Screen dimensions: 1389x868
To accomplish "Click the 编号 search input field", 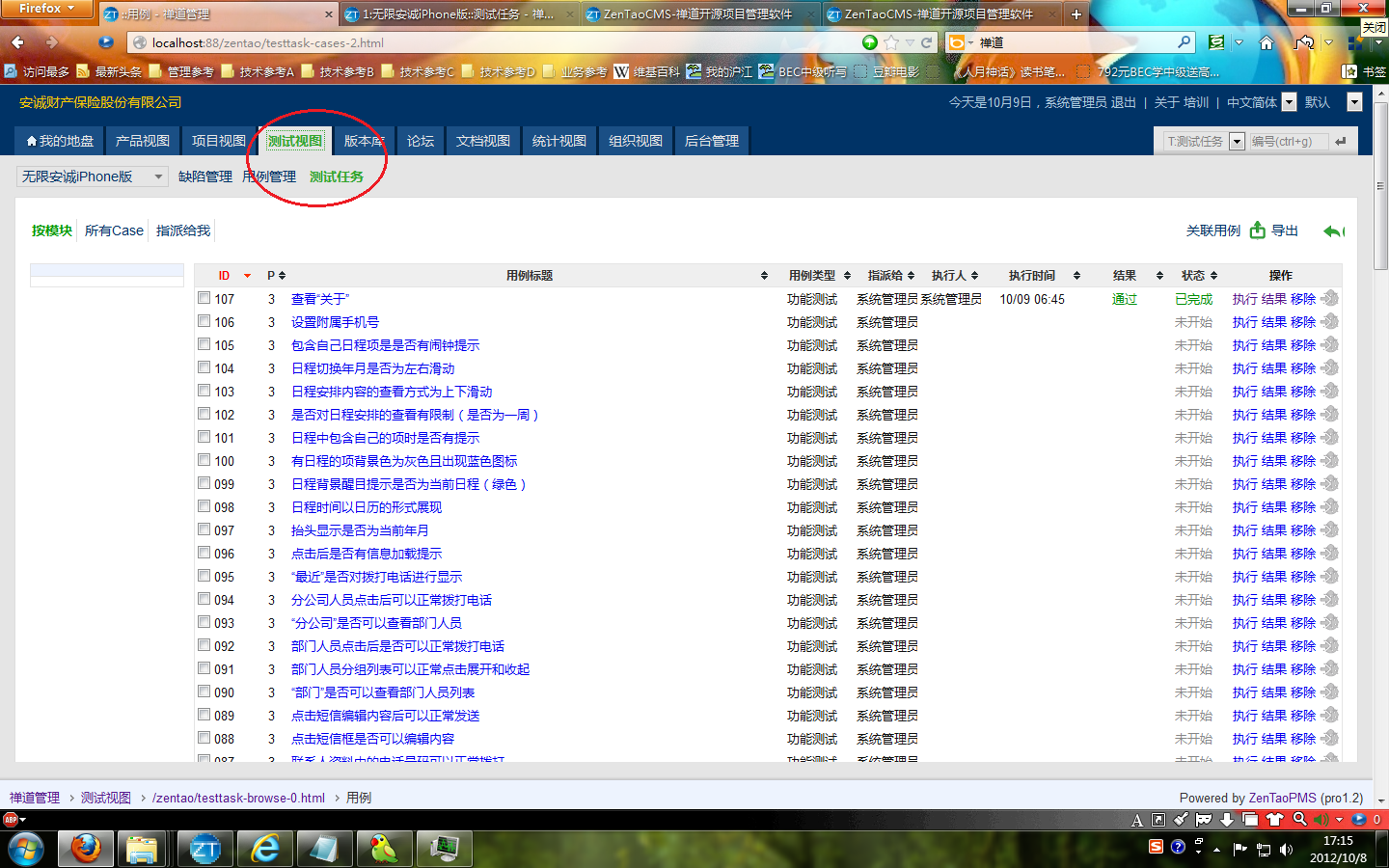I will click(1288, 142).
